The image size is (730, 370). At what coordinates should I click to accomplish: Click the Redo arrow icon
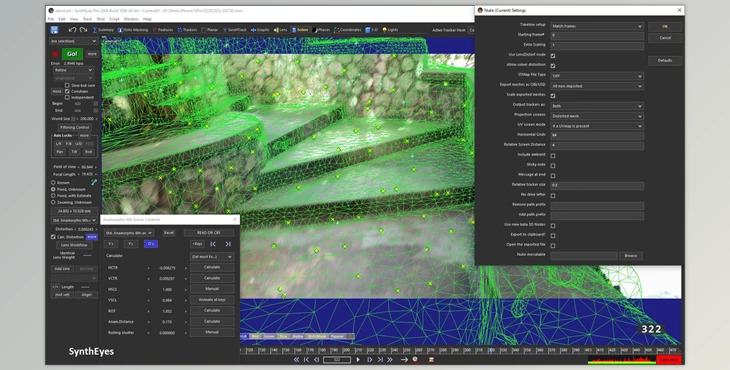coord(83,30)
